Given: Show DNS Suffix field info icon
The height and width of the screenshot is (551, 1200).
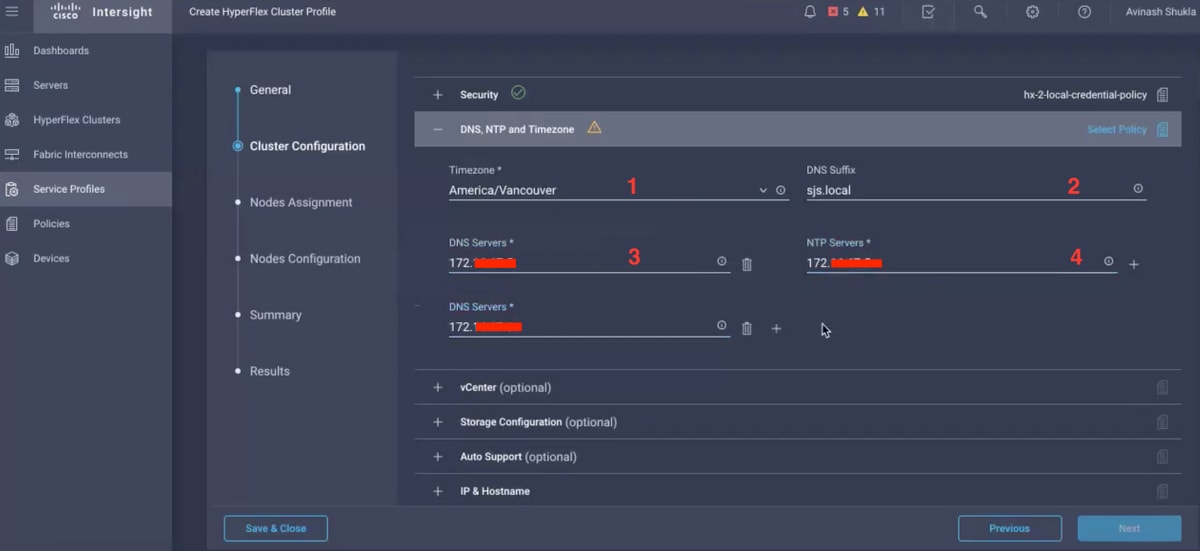Looking at the screenshot, I should (1138, 188).
